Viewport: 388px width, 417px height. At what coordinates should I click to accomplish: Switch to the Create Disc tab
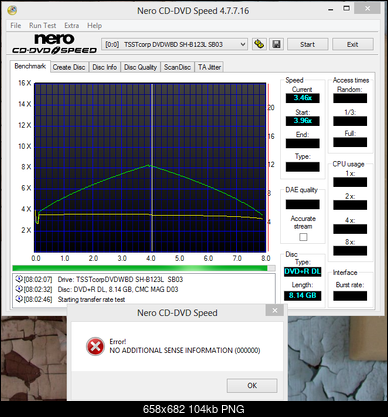coord(69,67)
